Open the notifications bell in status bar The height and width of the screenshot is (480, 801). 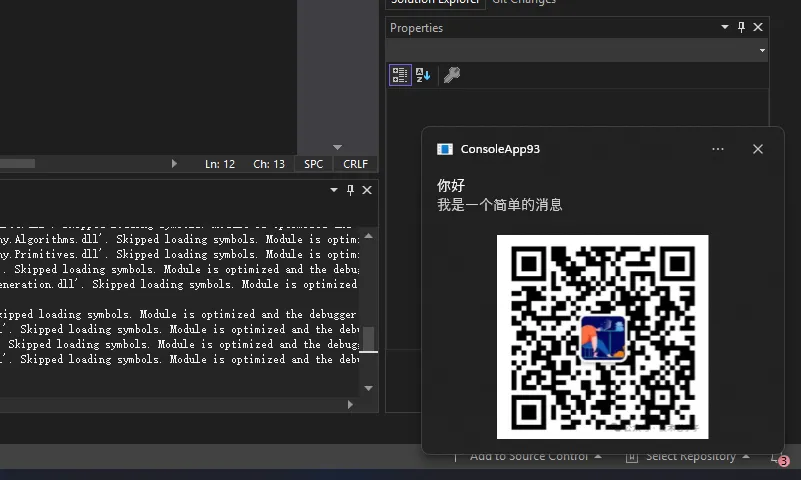click(778, 457)
